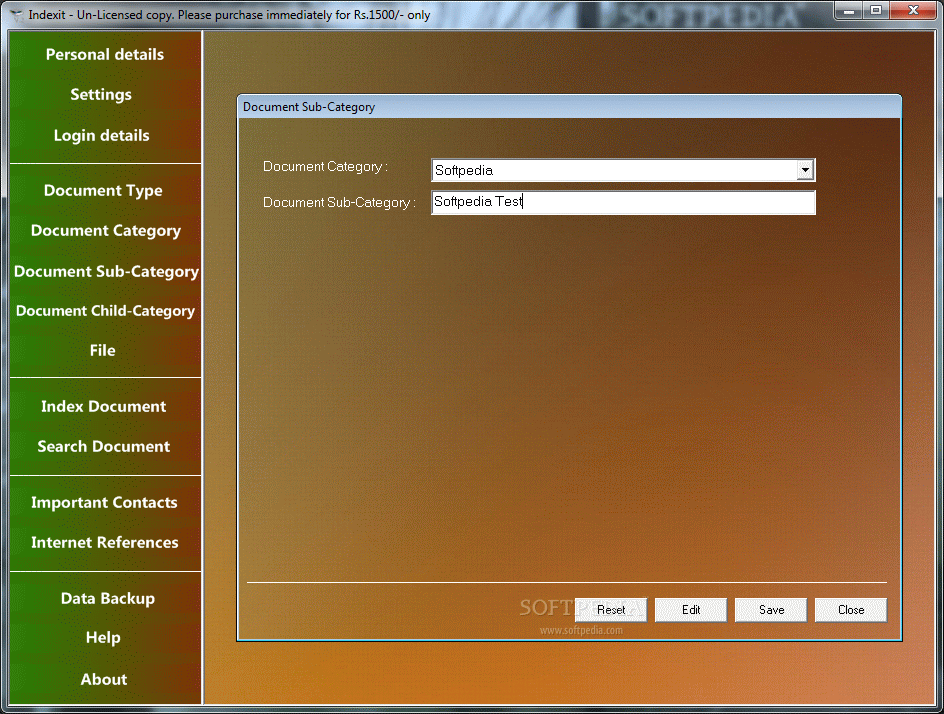
Task: Close the Document Sub-Category dialog
Action: tap(851, 610)
